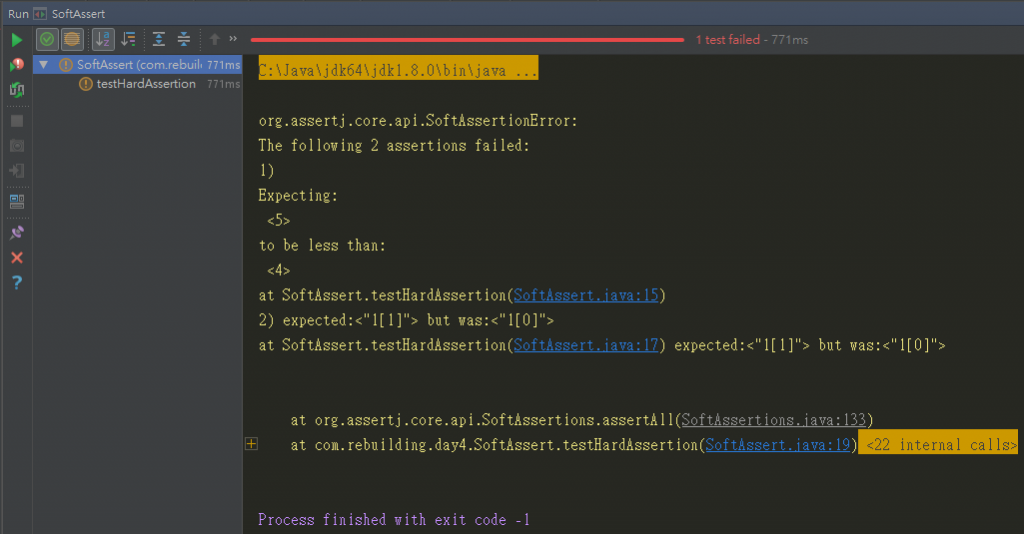Sort tests by duration
Screen dimensions: 1024x534
[x=129, y=40]
